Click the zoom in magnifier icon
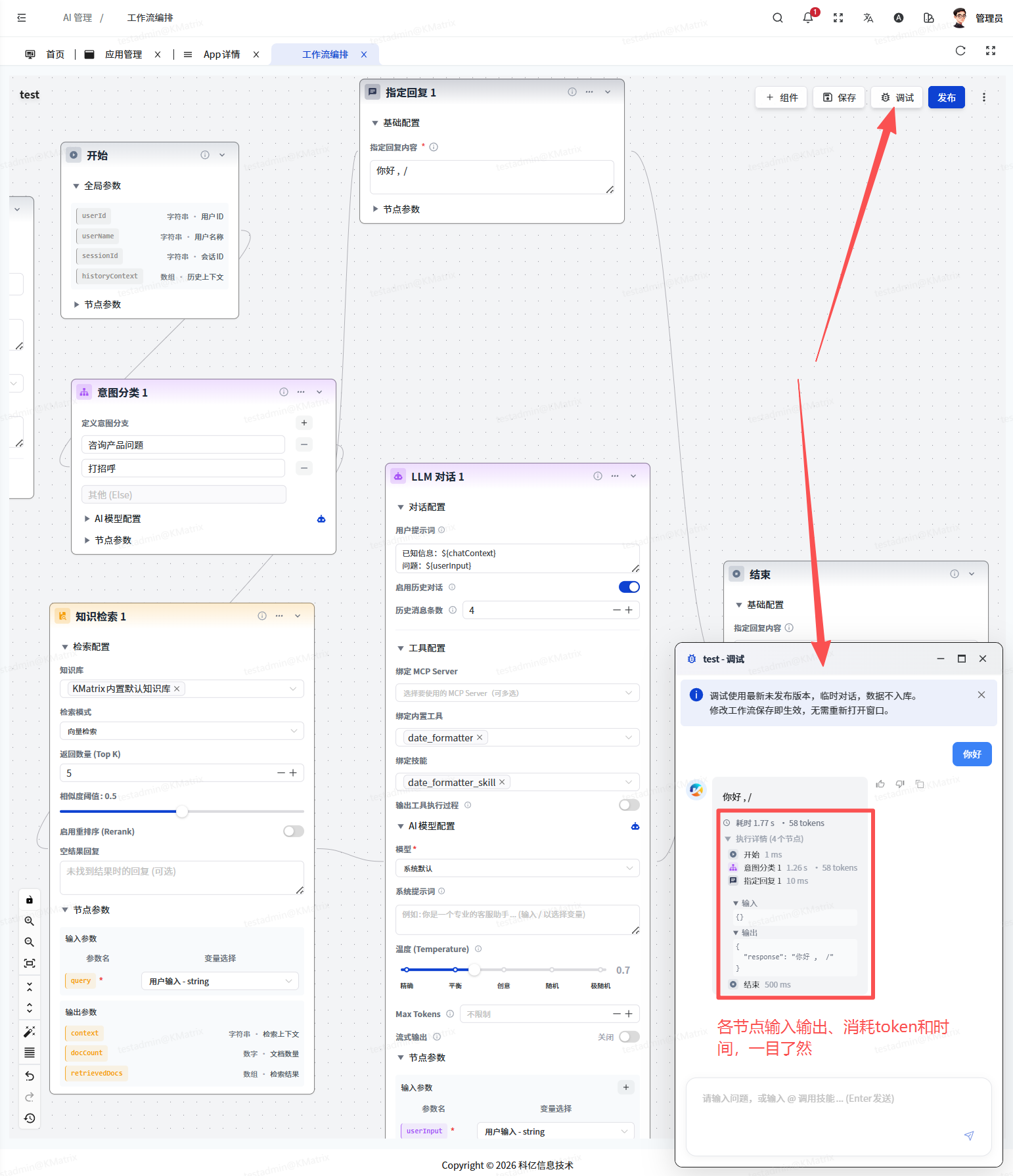1013x1176 pixels. coord(30,921)
